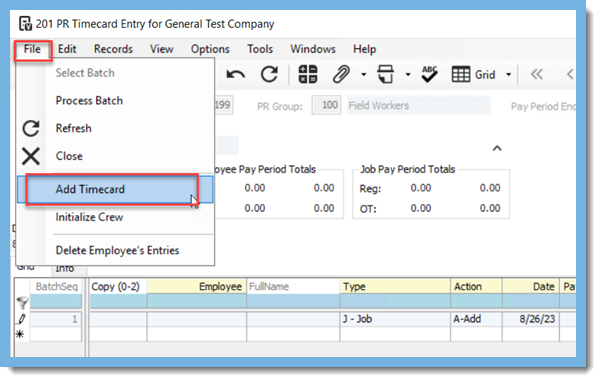
Task: Open the Windows menu
Action: pos(313,49)
